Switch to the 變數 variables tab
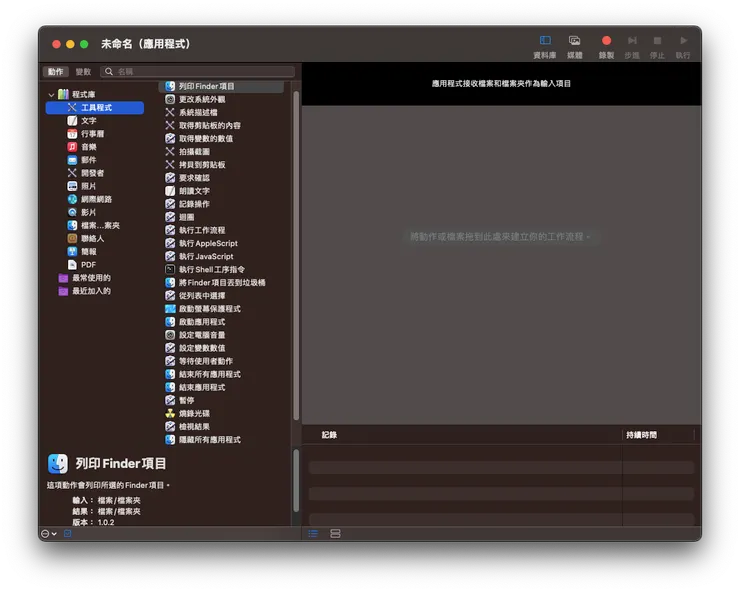The height and width of the screenshot is (592, 740). coord(83,72)
